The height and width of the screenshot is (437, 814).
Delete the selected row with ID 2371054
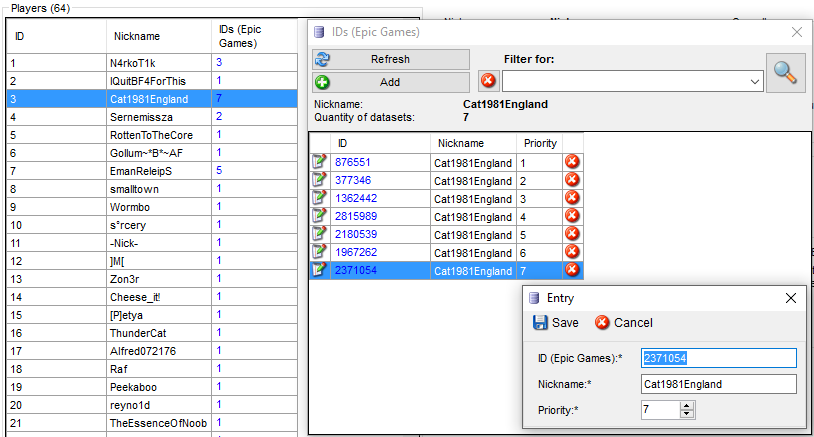(x=572, y=270)
